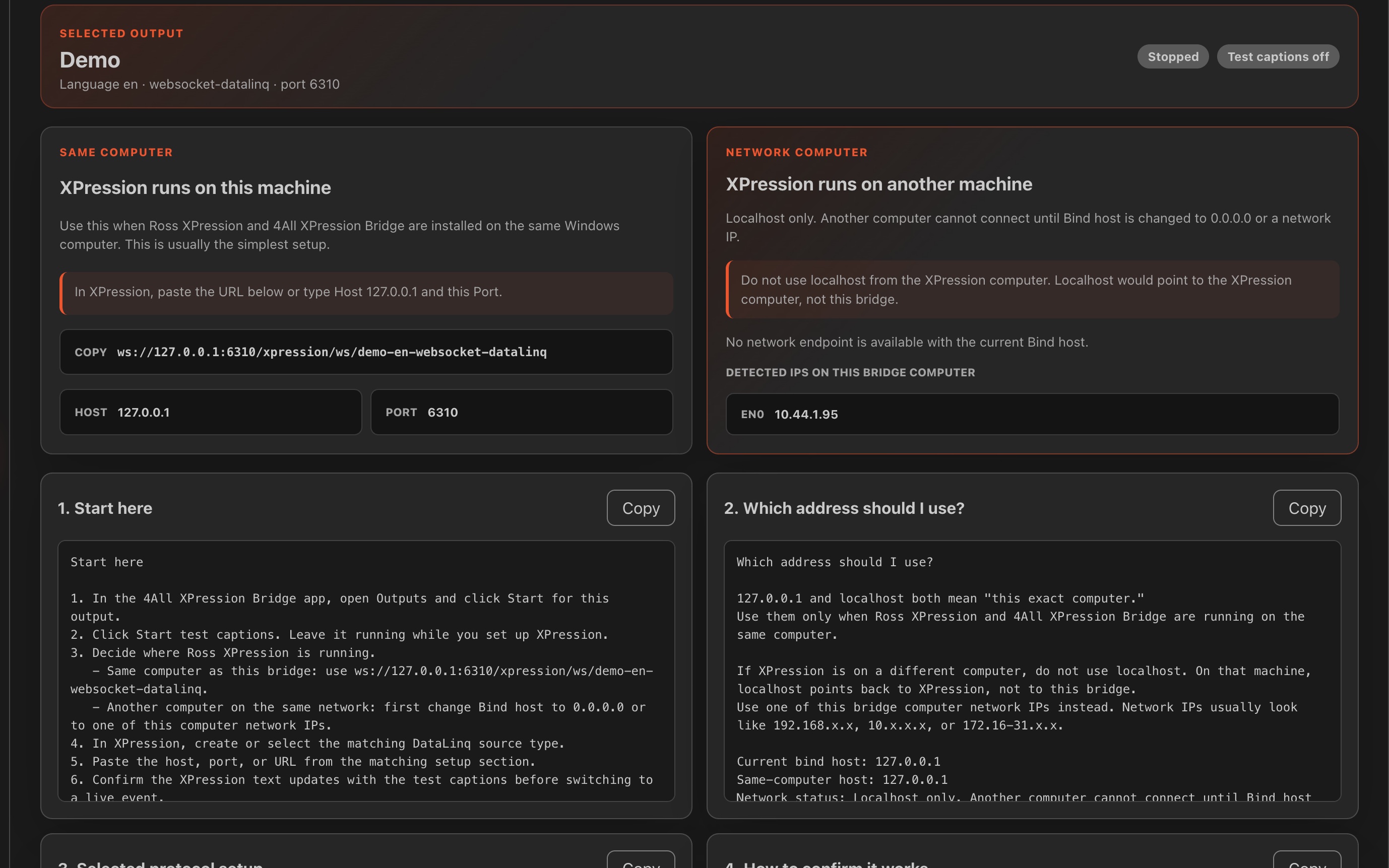This screenshot has width=1389, height=868.
Task: Click the PORT 6310 field
Action: coord(521,412)
